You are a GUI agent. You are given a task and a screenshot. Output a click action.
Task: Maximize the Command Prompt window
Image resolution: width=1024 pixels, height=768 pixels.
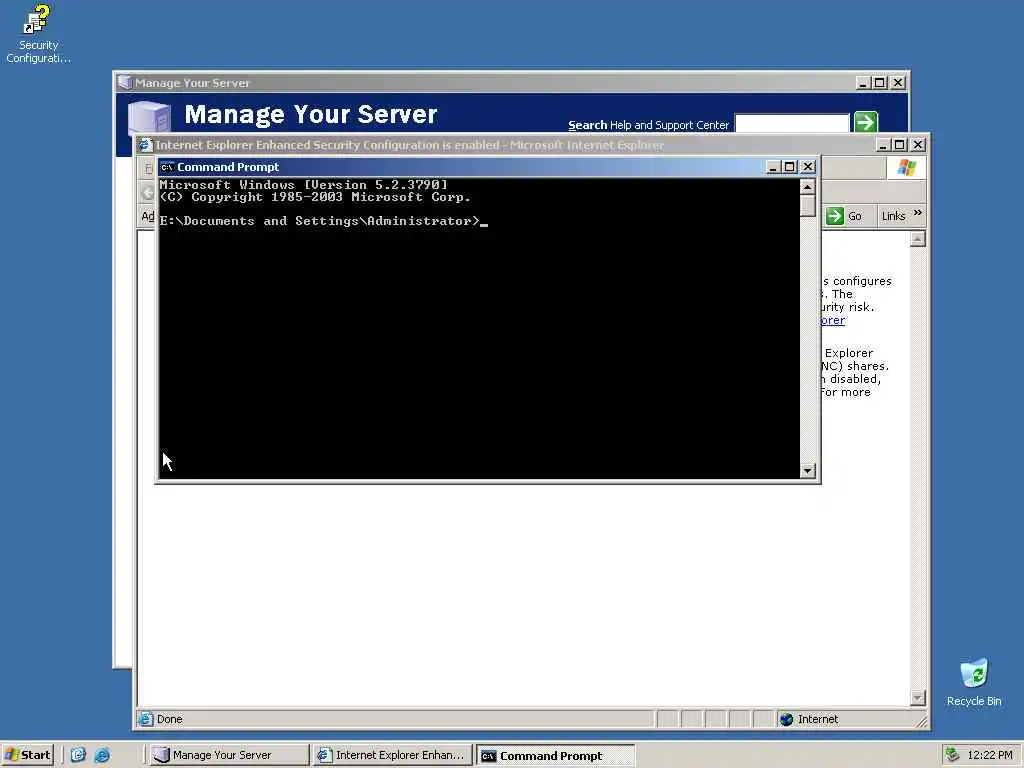click(x=790, y=167)
